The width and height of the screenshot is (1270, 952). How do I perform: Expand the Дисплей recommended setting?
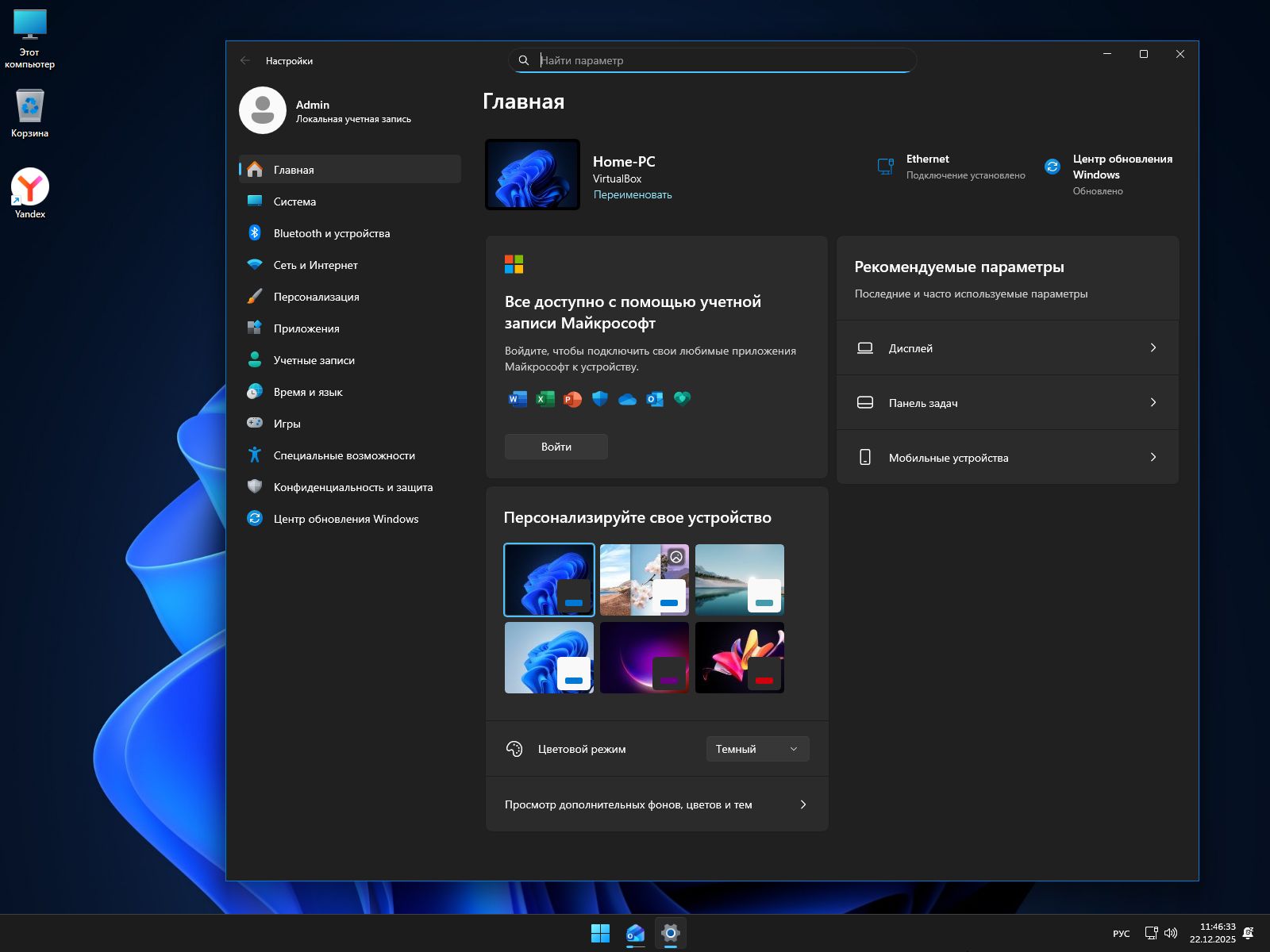pyautogui.click(x=1007, y=348)
